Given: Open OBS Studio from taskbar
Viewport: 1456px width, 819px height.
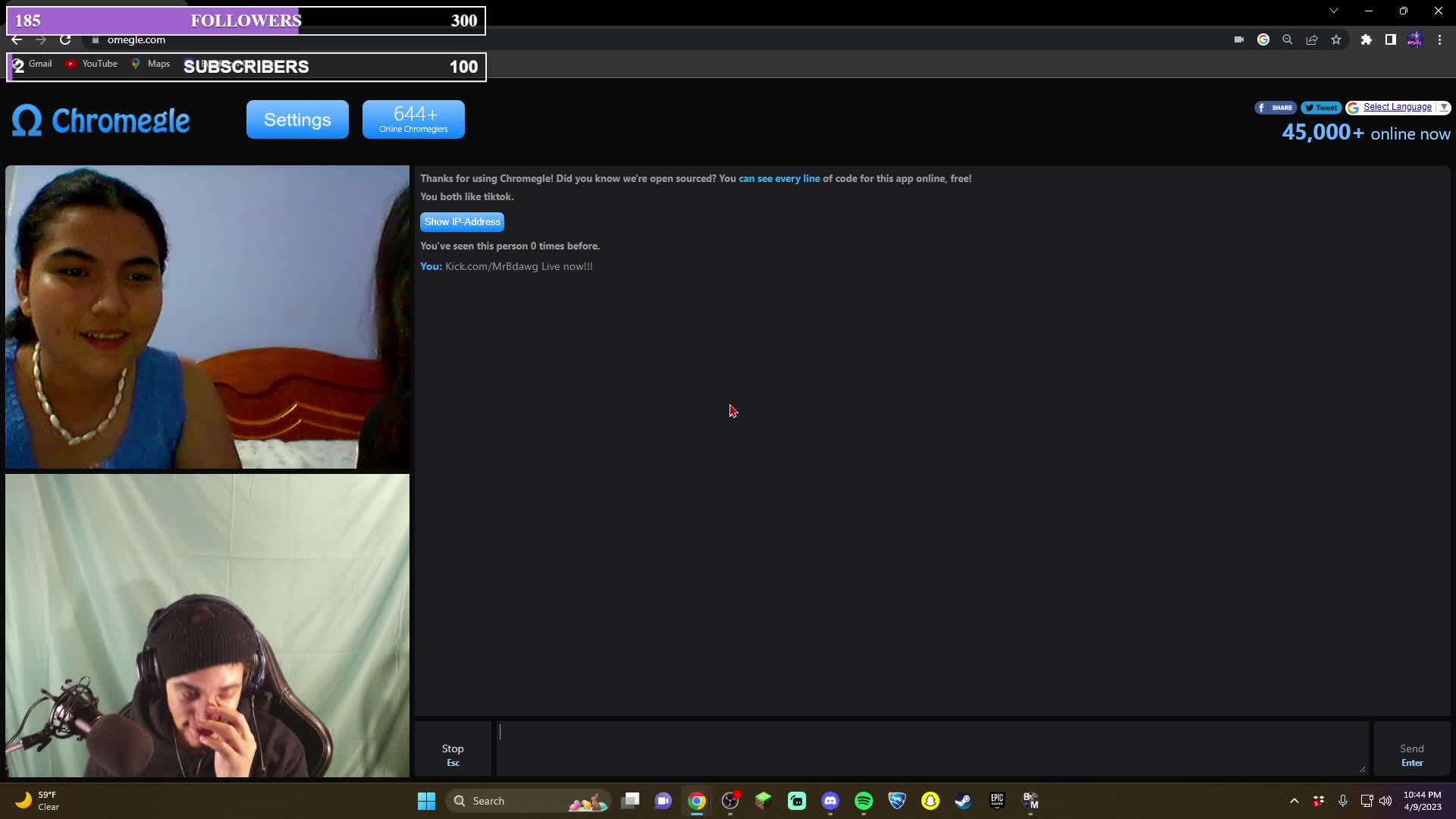Looking at the screenshot, I should click(730, 801).
